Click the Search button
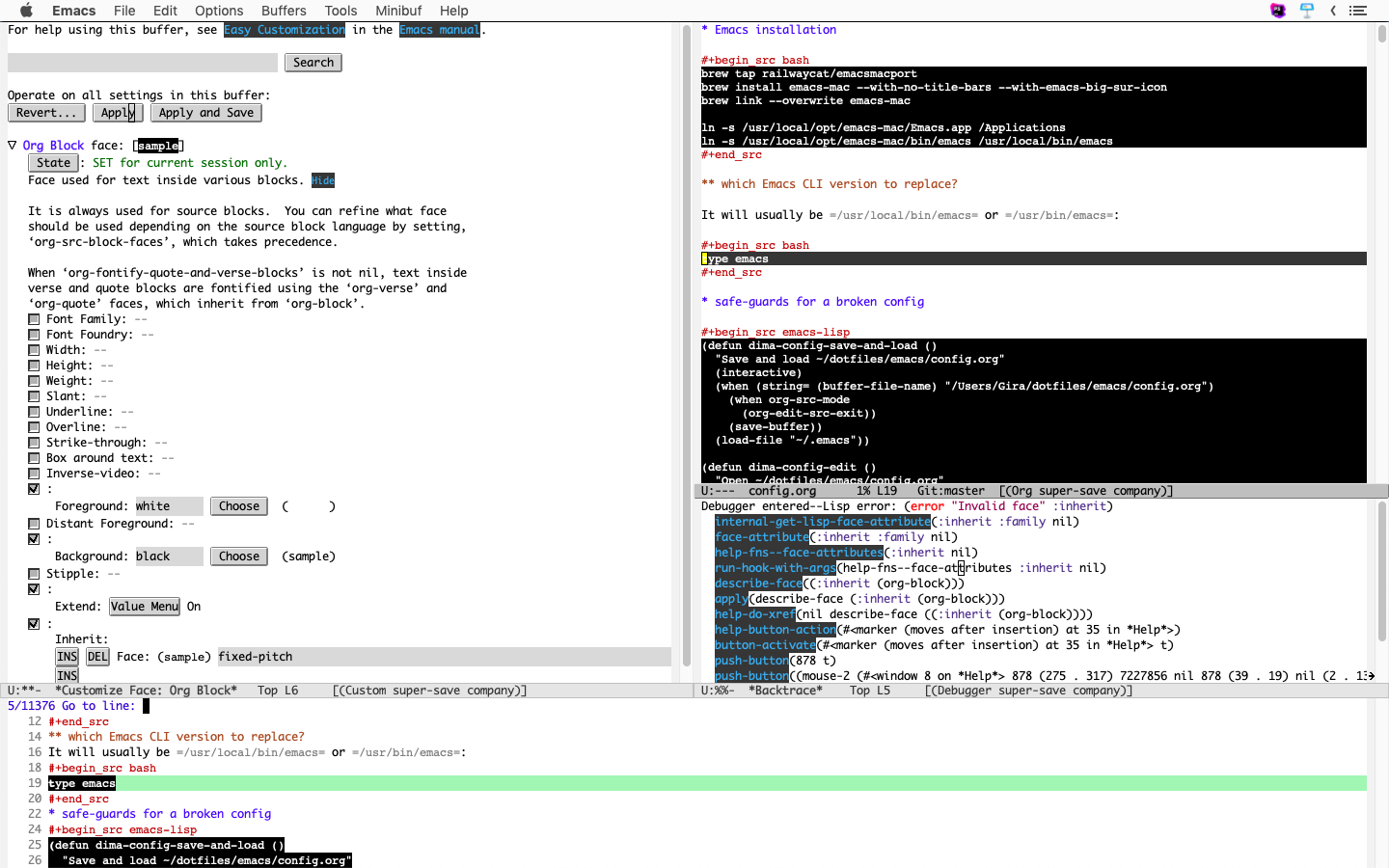 pos(313,62)
